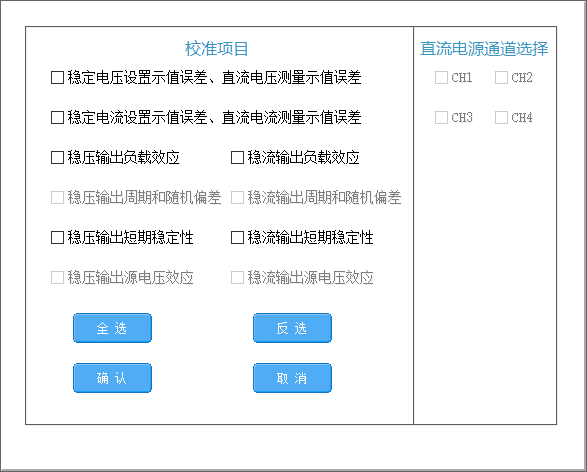The image size is (587, 472).
Task: Toggle 稳流输出源电压效应 checkbox
Action: [x=237, y=278]
